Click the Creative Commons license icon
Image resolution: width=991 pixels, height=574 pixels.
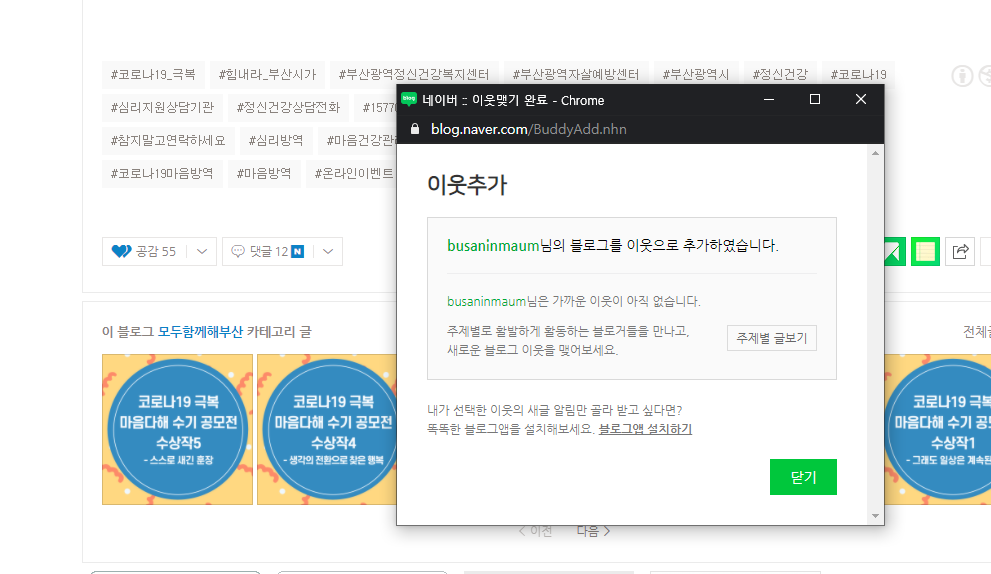(x=962, y=75)
